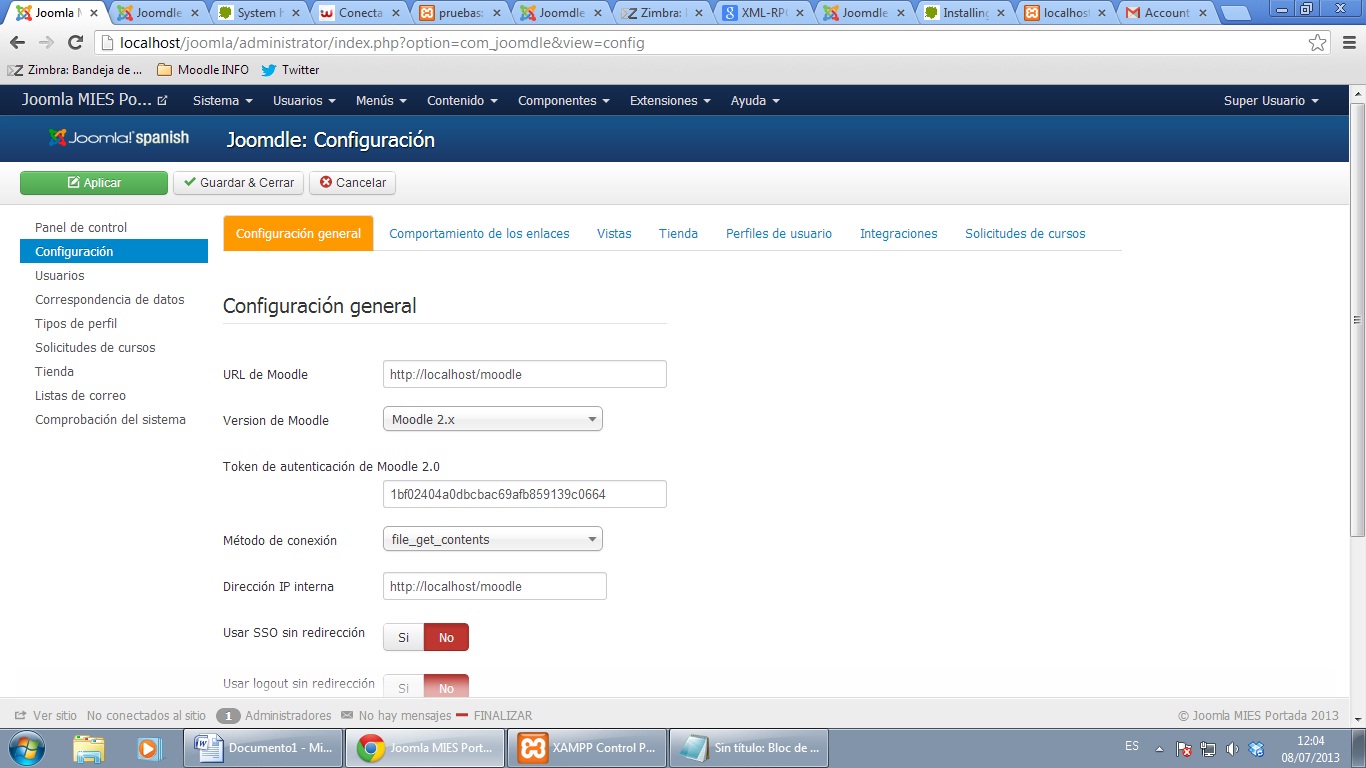This screenshot has height=768, width=1366.
Task: Set Usar logout sin redirección to Si
Action: click(403, 688)
